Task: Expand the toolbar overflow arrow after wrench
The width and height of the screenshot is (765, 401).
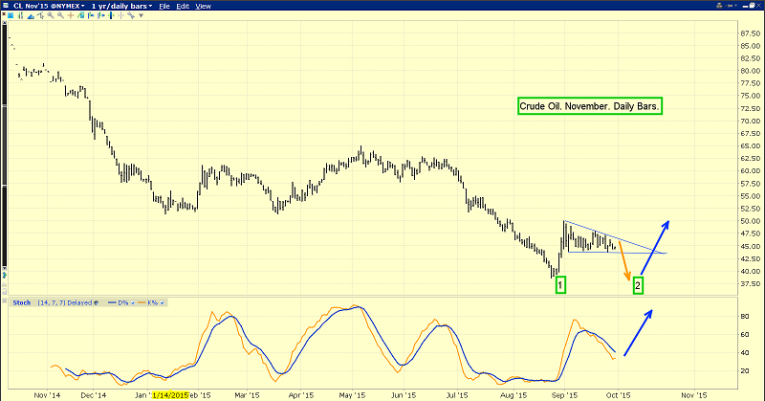Action: (141, 15)
